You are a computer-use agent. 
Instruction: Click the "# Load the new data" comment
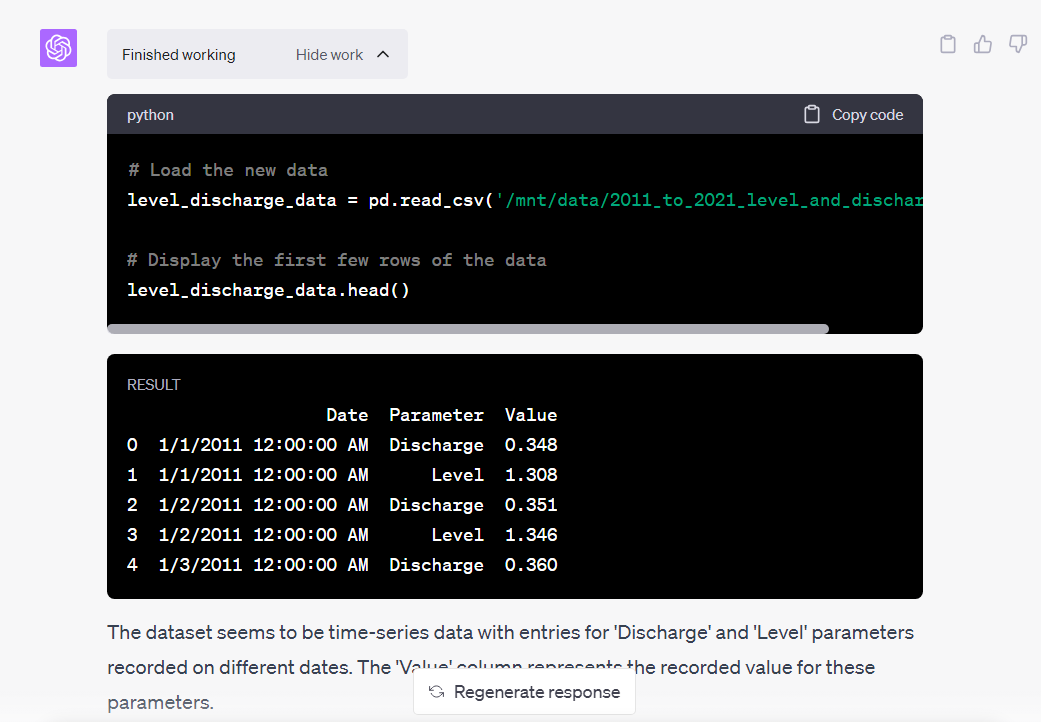pyautogui.click(x=227, y=170)
